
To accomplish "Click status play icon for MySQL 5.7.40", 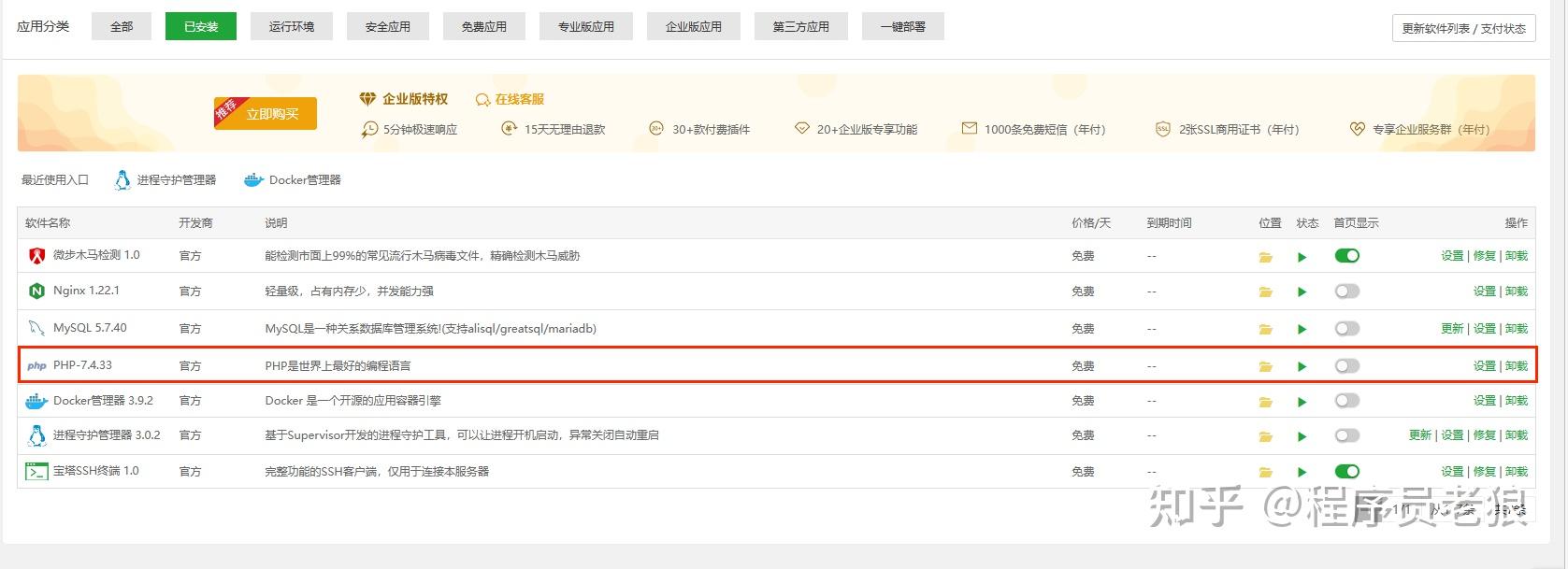I will [1302, 329].
